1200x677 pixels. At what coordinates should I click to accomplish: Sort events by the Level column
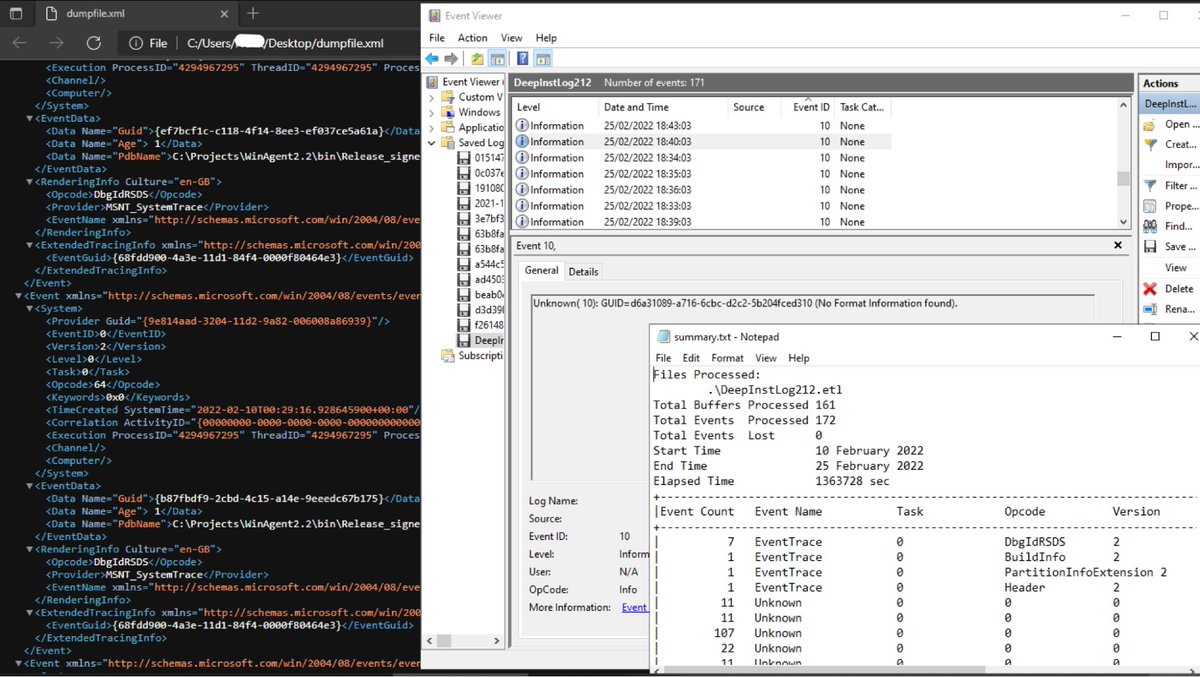(x=555, y=107)
